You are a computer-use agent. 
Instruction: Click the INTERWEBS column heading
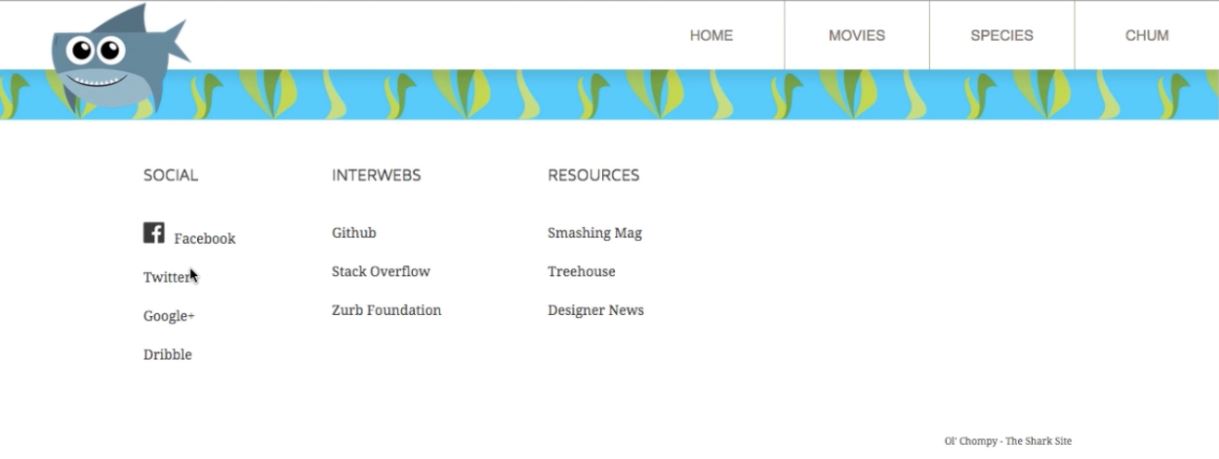pos(376,175)
